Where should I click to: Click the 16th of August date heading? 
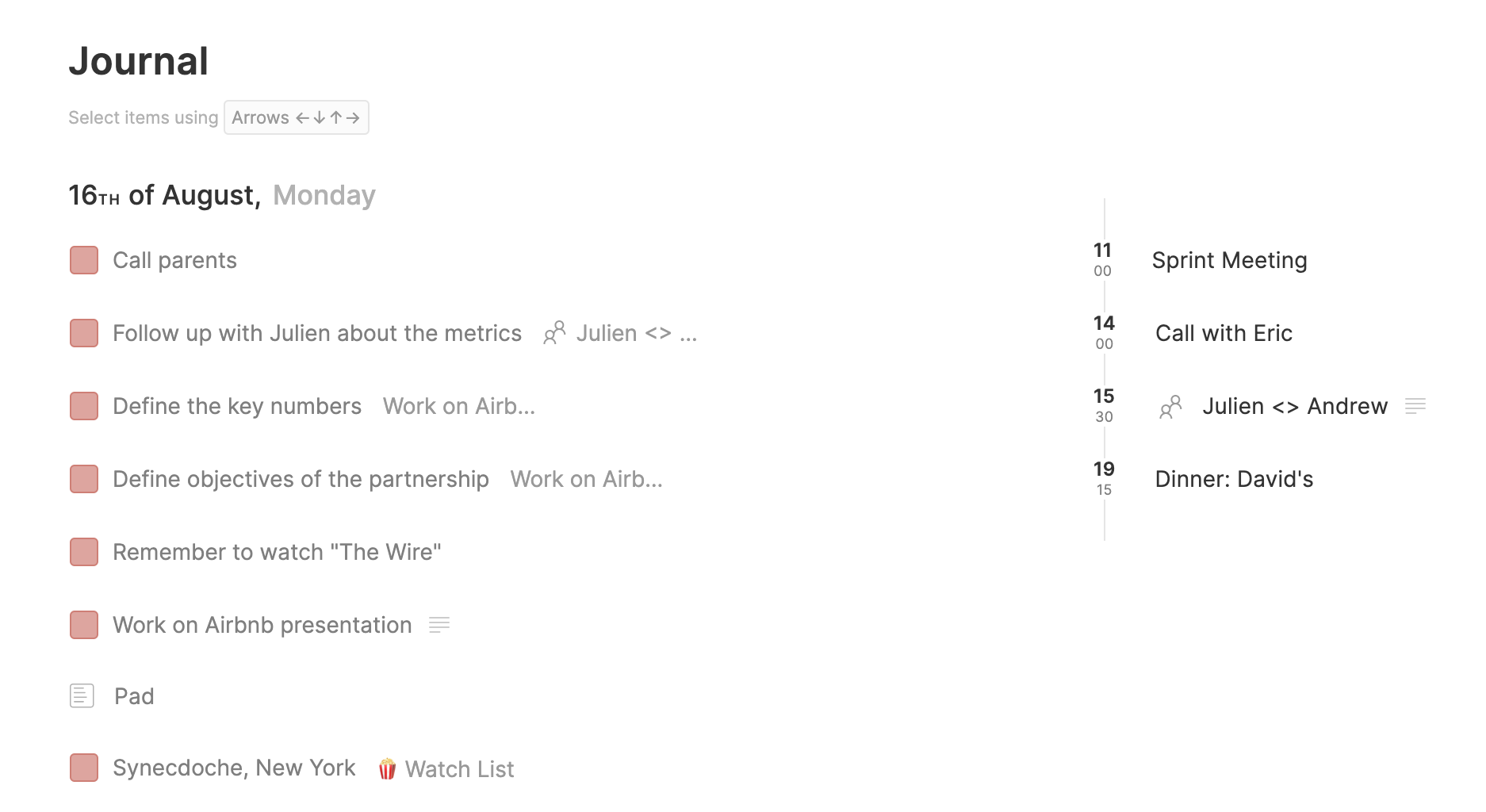[165, 195]
